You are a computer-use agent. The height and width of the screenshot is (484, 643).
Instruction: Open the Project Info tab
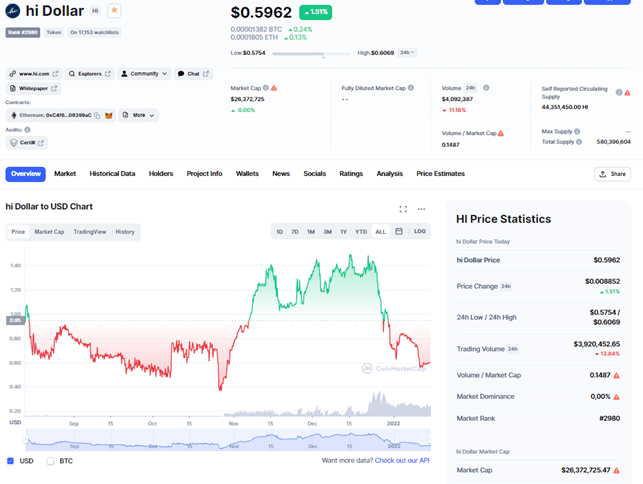tap(204, 174)
